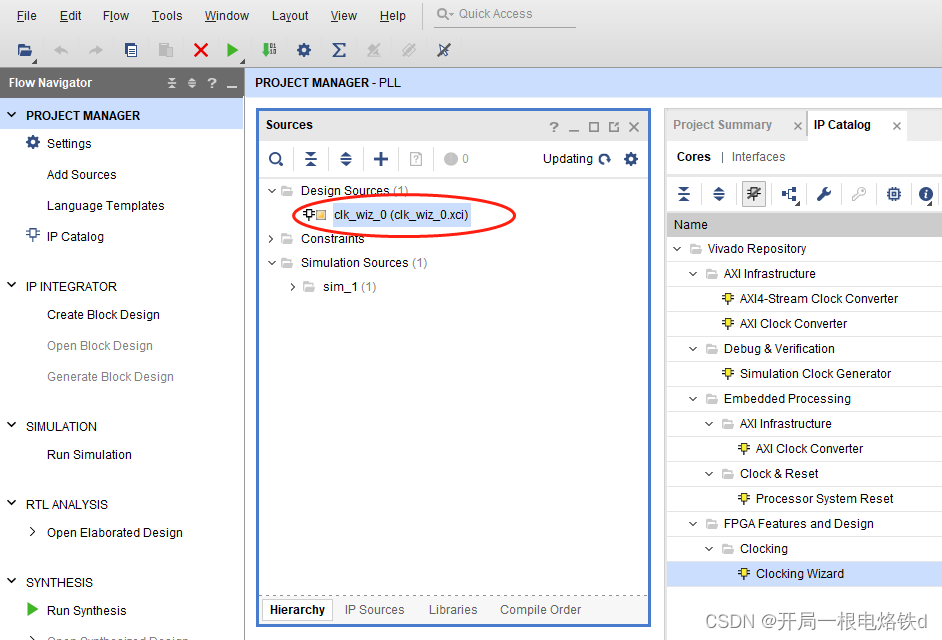Click Create Block Design
The image size is (942, 640).
coord(103,315)
